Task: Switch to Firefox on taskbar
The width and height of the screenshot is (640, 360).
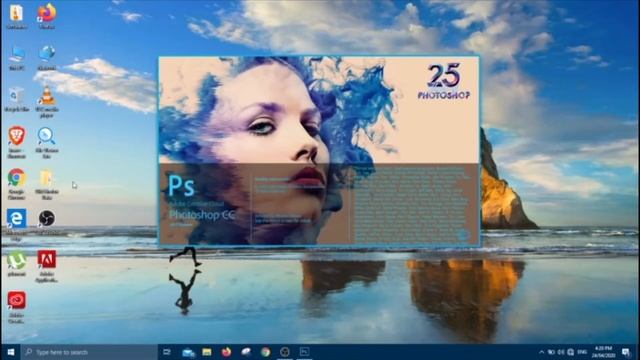Action: [226, 352]
